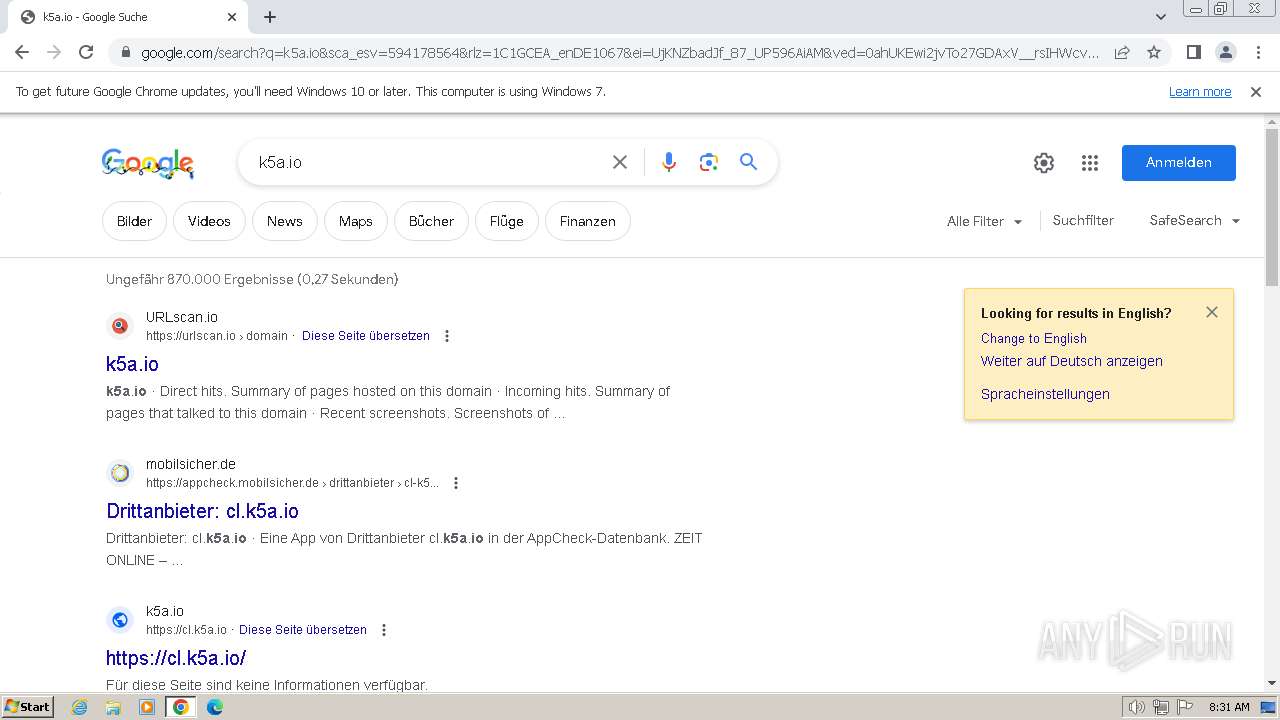Click Weiter auf Deutsch anzeigen
Image resolution: width=1280 pixels, height=720 pixels.
(x=1071, y=361)
